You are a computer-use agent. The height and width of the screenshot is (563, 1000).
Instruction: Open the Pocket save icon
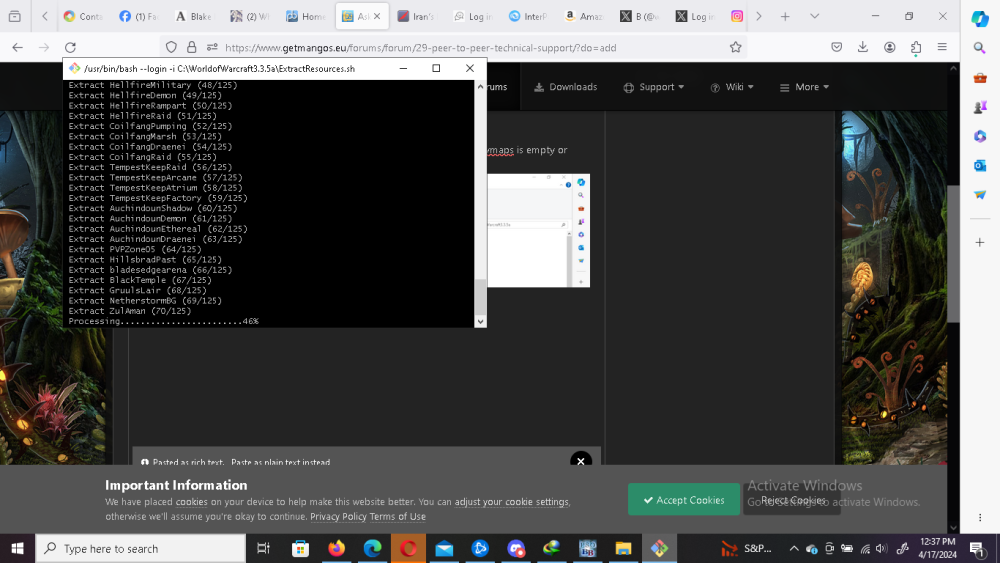coord(838,47)
